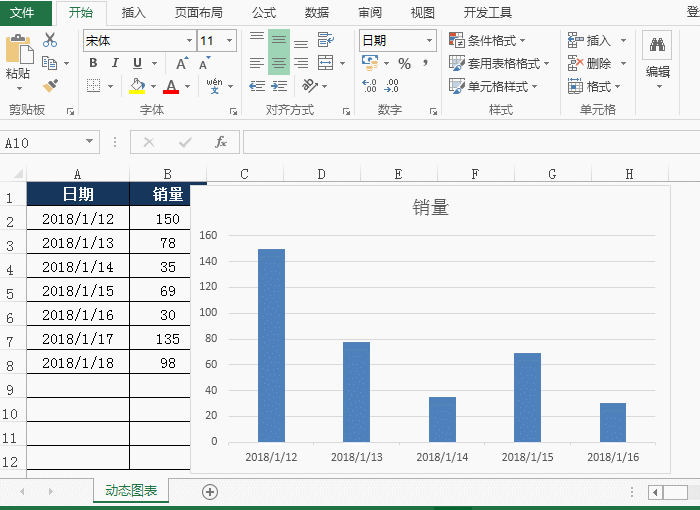Click the formula bar input field

pos(471,142)
